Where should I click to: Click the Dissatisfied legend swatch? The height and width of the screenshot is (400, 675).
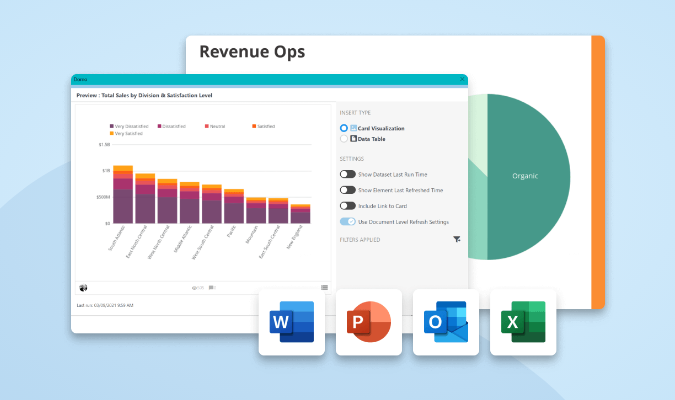[x=159, y=126]
